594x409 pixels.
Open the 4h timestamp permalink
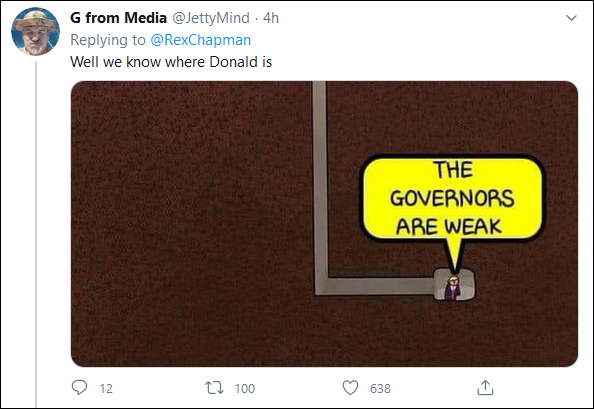[271, 18]
